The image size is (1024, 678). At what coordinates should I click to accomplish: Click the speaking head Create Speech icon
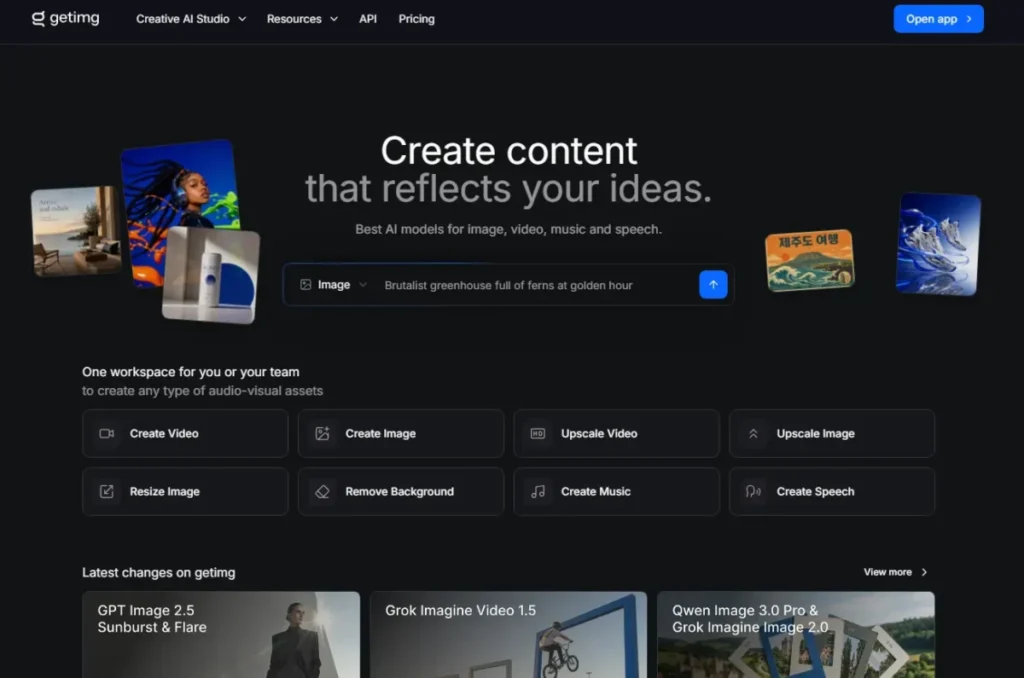[x=753, y=491]
